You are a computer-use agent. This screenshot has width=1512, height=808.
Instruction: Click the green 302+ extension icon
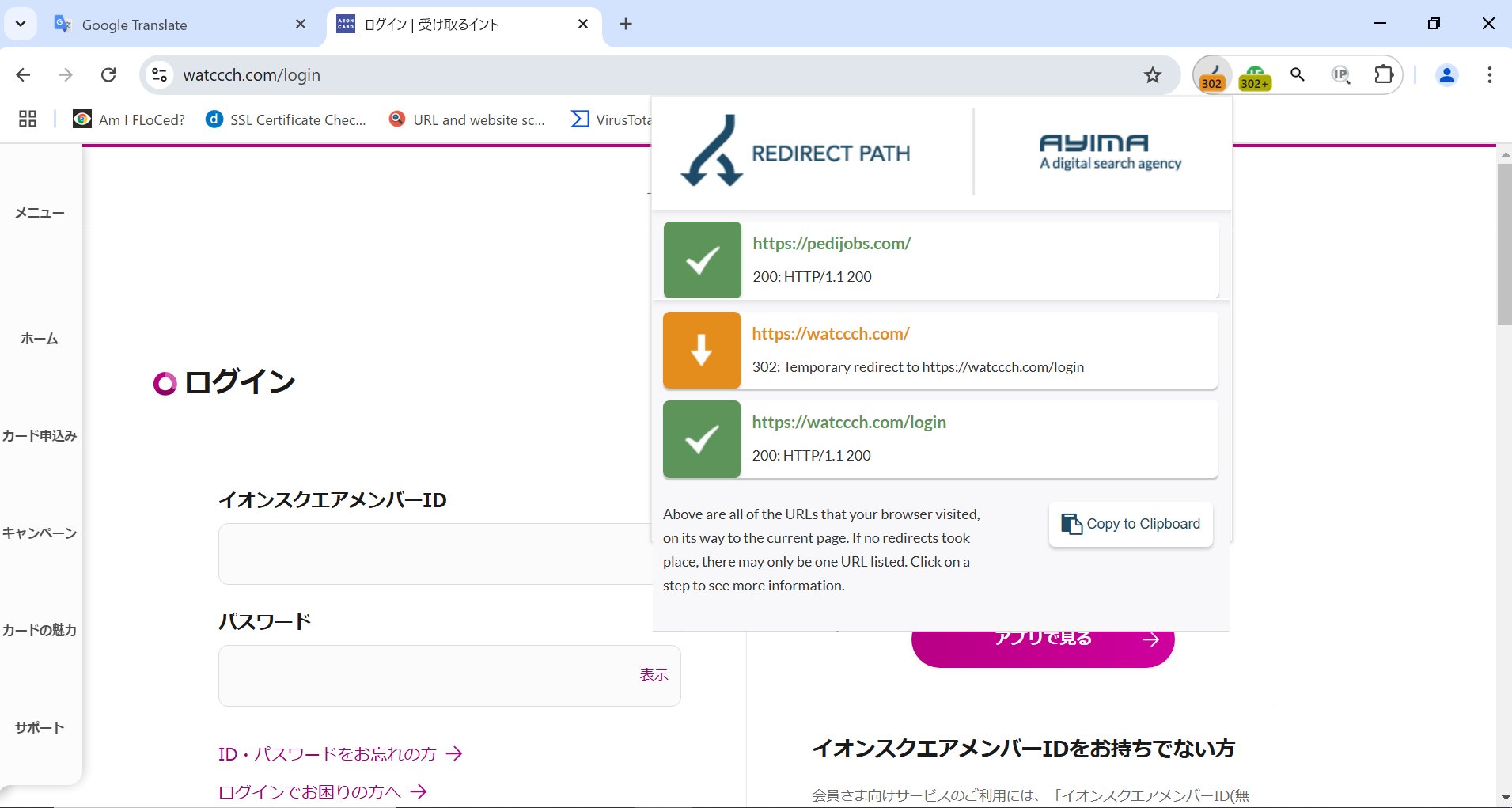click(x=1255, y=76)
